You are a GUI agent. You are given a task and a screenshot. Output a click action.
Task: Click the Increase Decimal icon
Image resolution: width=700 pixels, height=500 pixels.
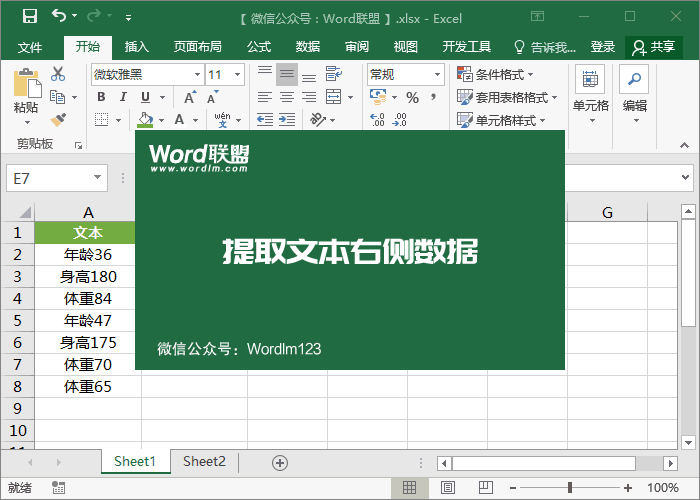[378, 120]
